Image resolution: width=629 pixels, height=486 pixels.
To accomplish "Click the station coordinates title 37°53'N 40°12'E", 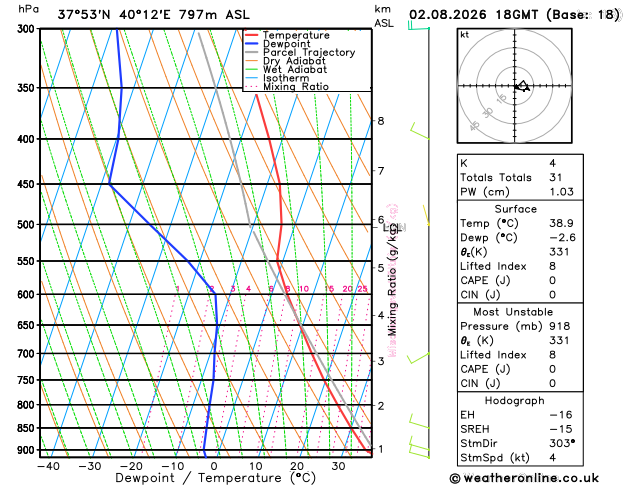I will tap(114, 15).
